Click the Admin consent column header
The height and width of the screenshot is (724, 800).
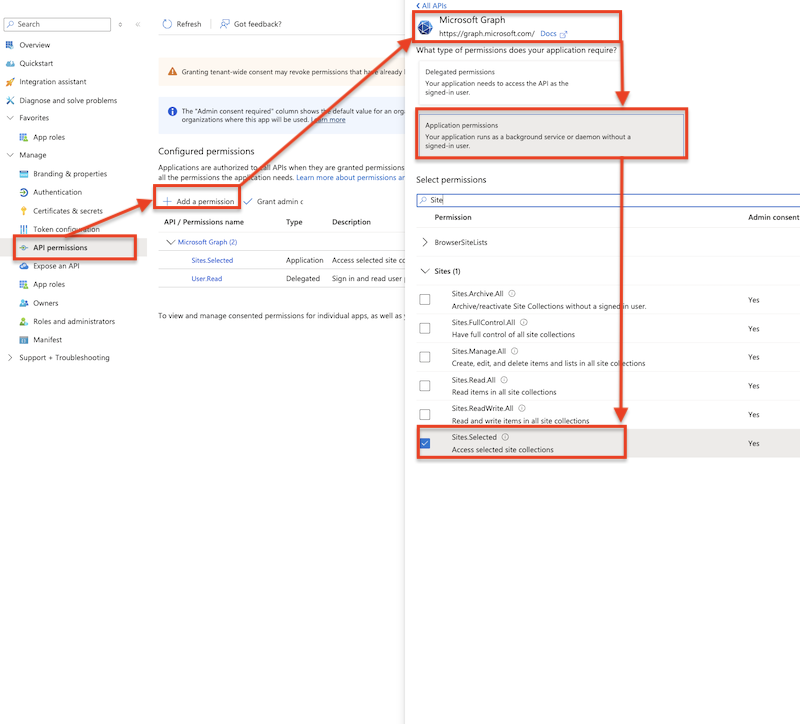pos(773,217)
